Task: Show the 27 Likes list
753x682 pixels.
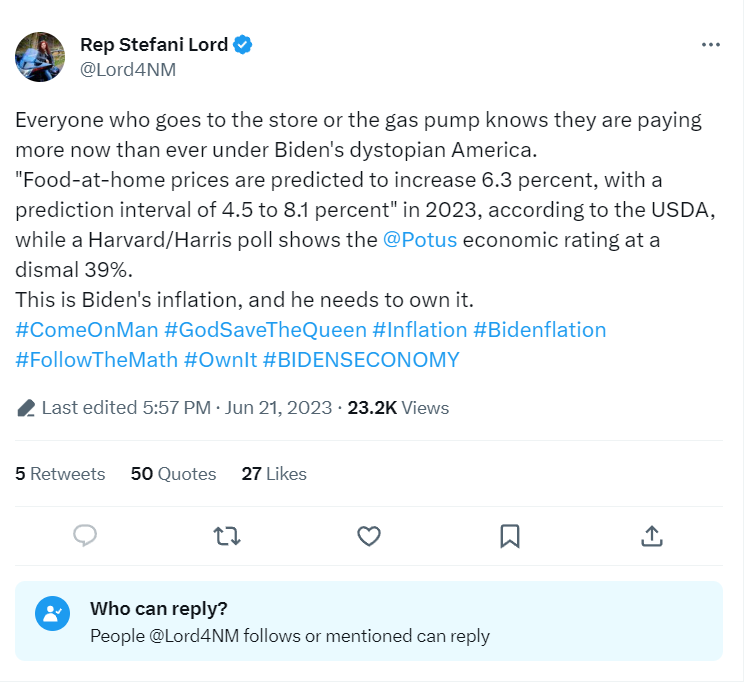Action: (x=274, y=474)
